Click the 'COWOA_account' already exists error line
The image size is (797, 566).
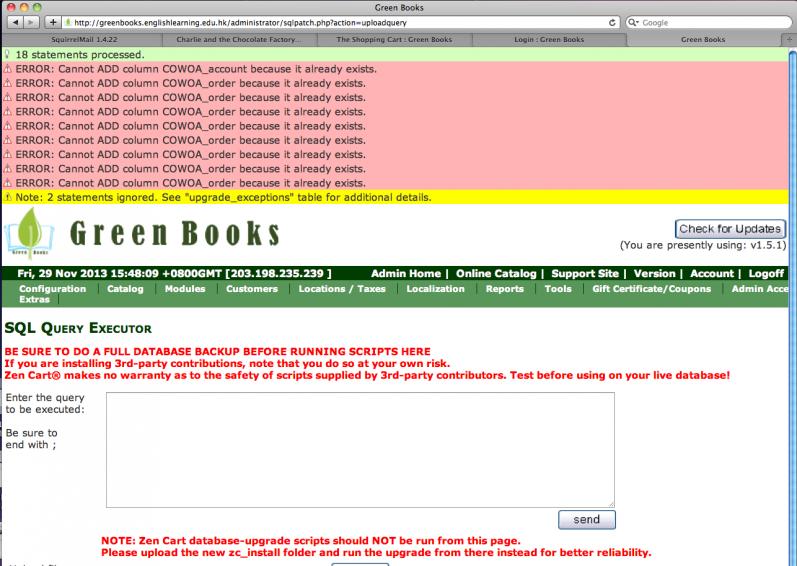[x=196, y=69]
